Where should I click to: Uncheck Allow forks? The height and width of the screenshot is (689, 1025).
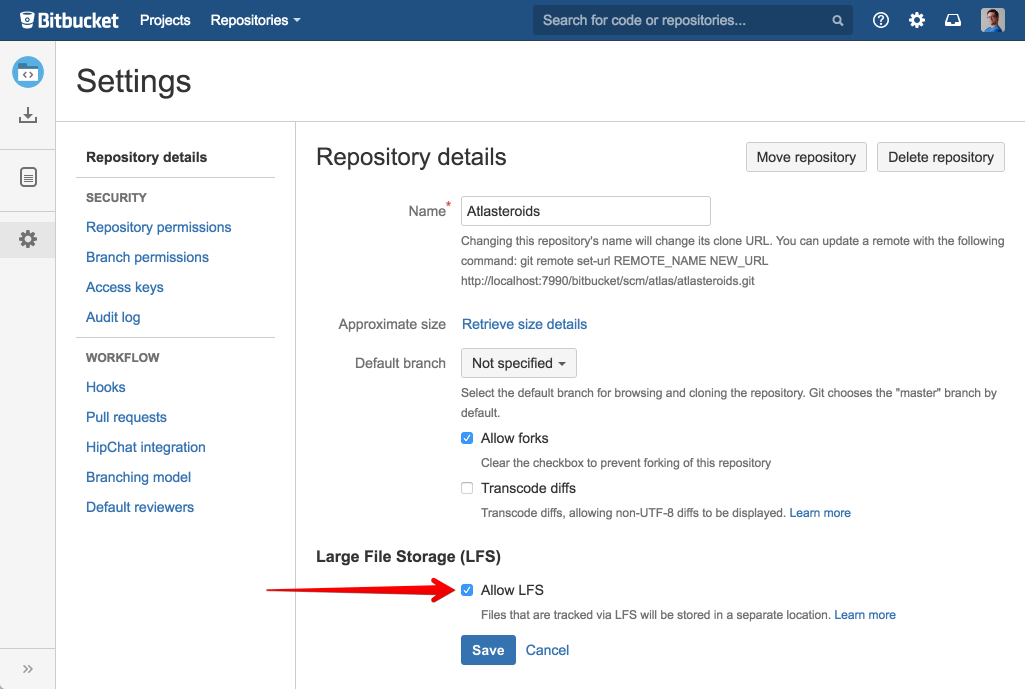point(467,438)
